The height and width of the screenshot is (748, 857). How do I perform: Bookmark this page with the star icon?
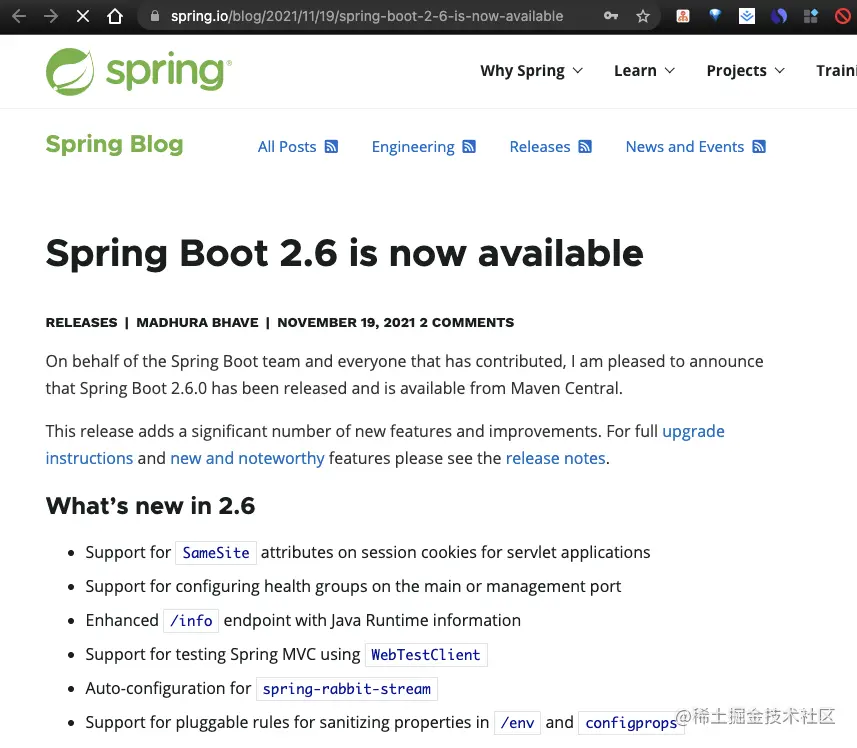[x=643, y=16]
